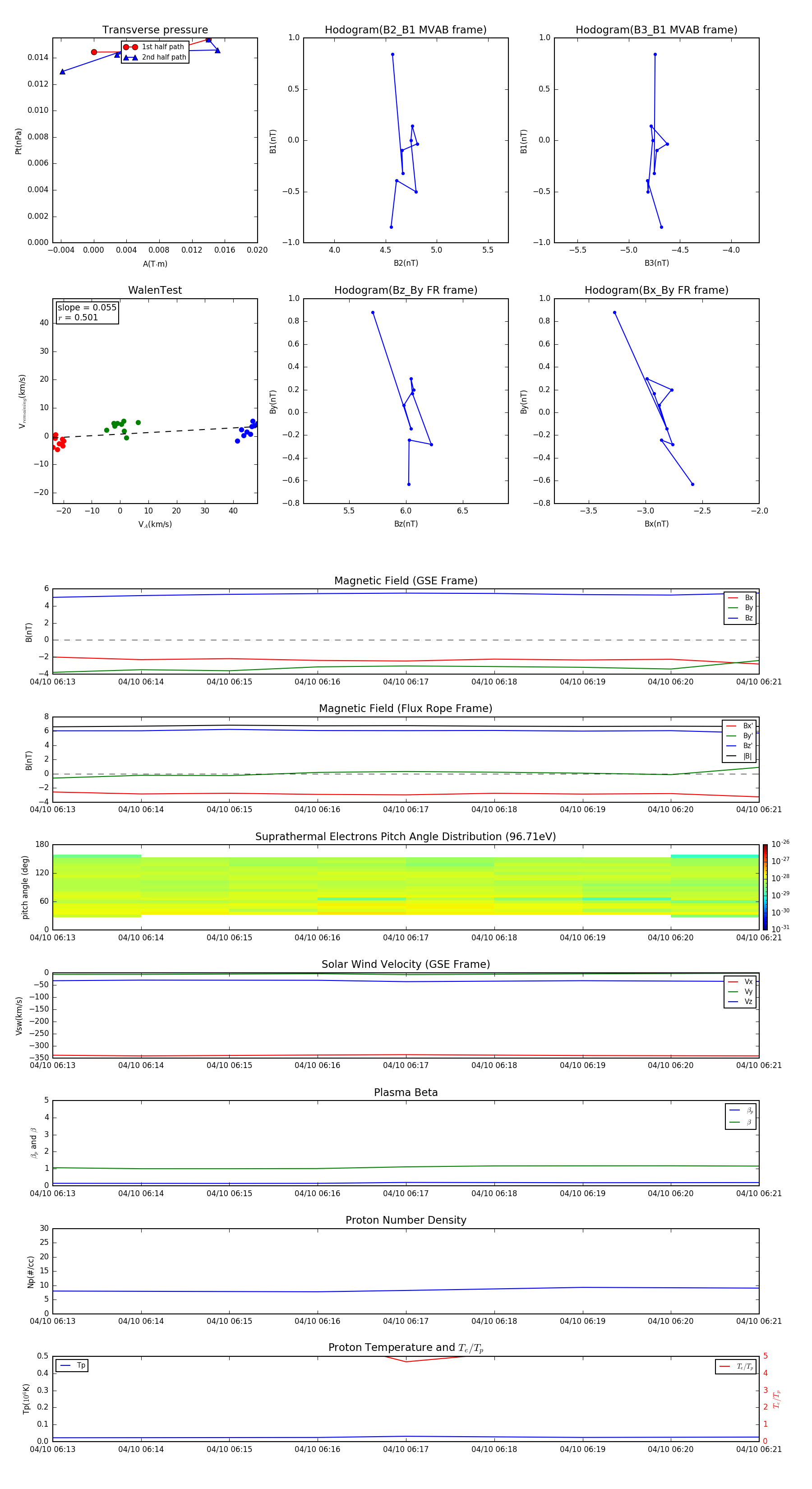812x1489 pixels.
Task: Click the By entry in the GSE magnetic field legend
Action: (740, 607)
